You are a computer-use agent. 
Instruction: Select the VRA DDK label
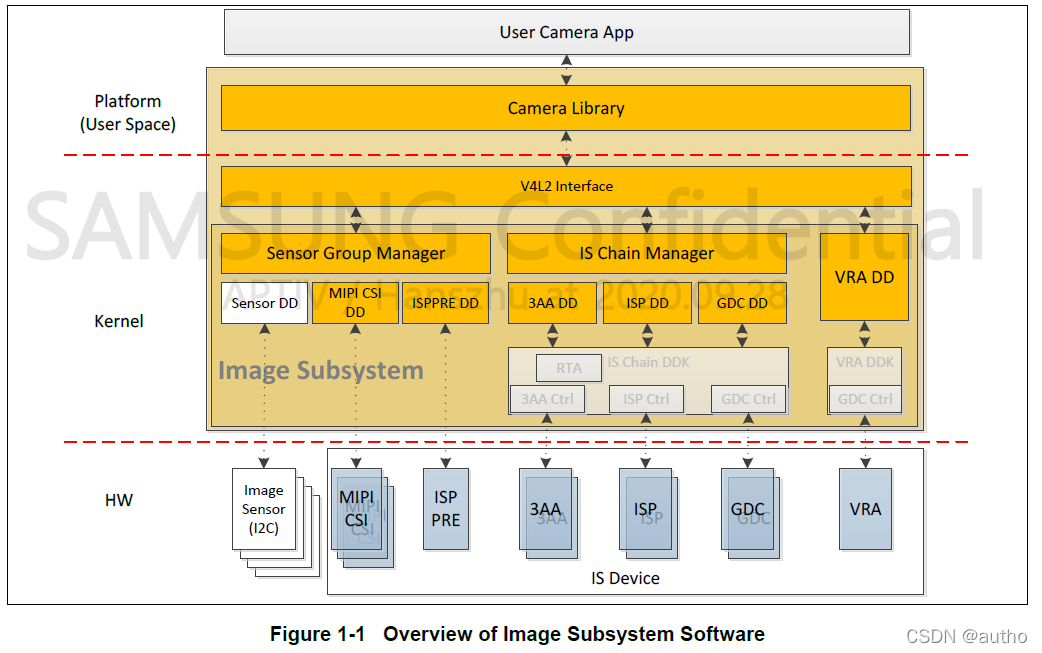click(865, 362)
